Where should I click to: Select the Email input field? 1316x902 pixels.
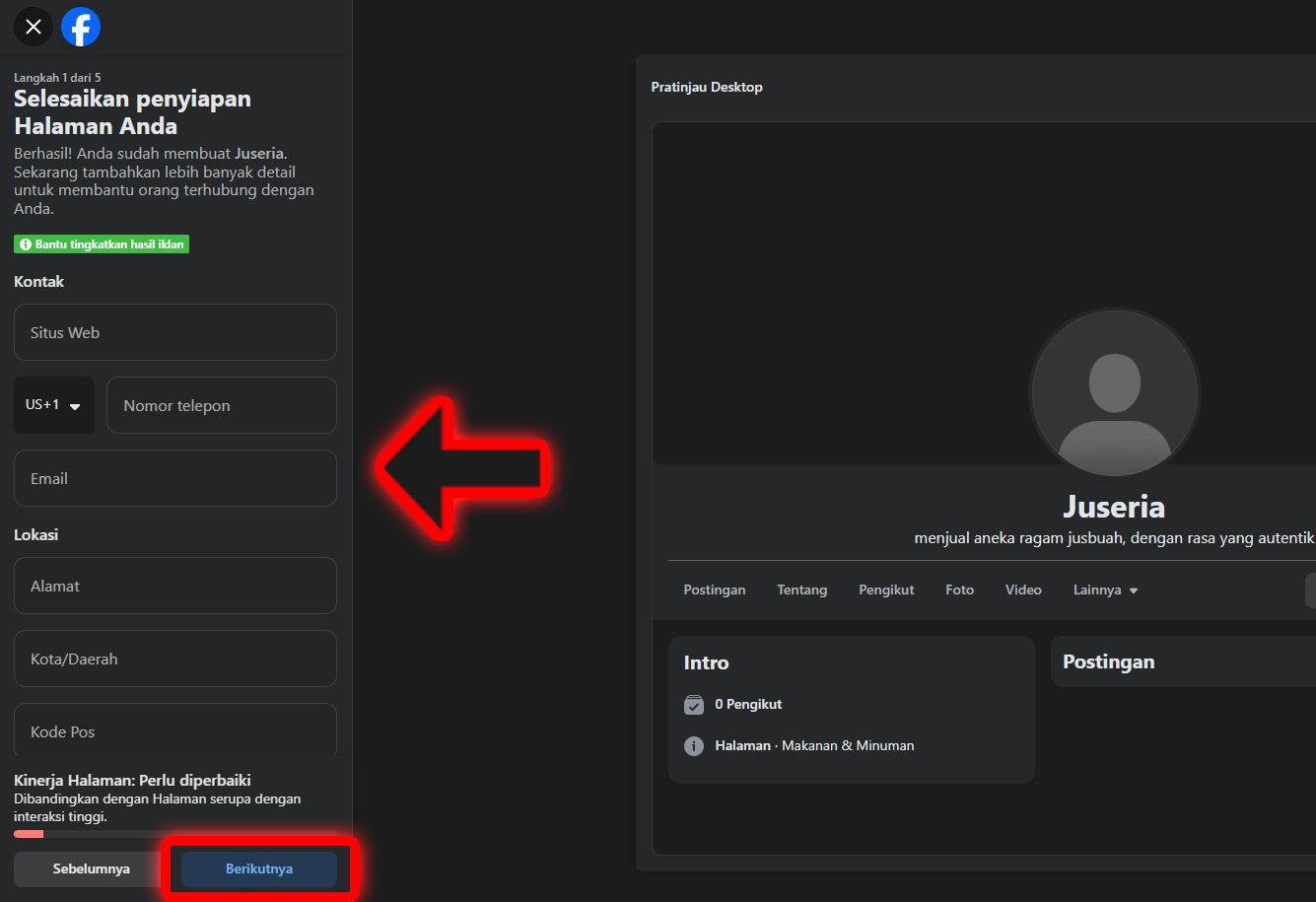(175, 478)
